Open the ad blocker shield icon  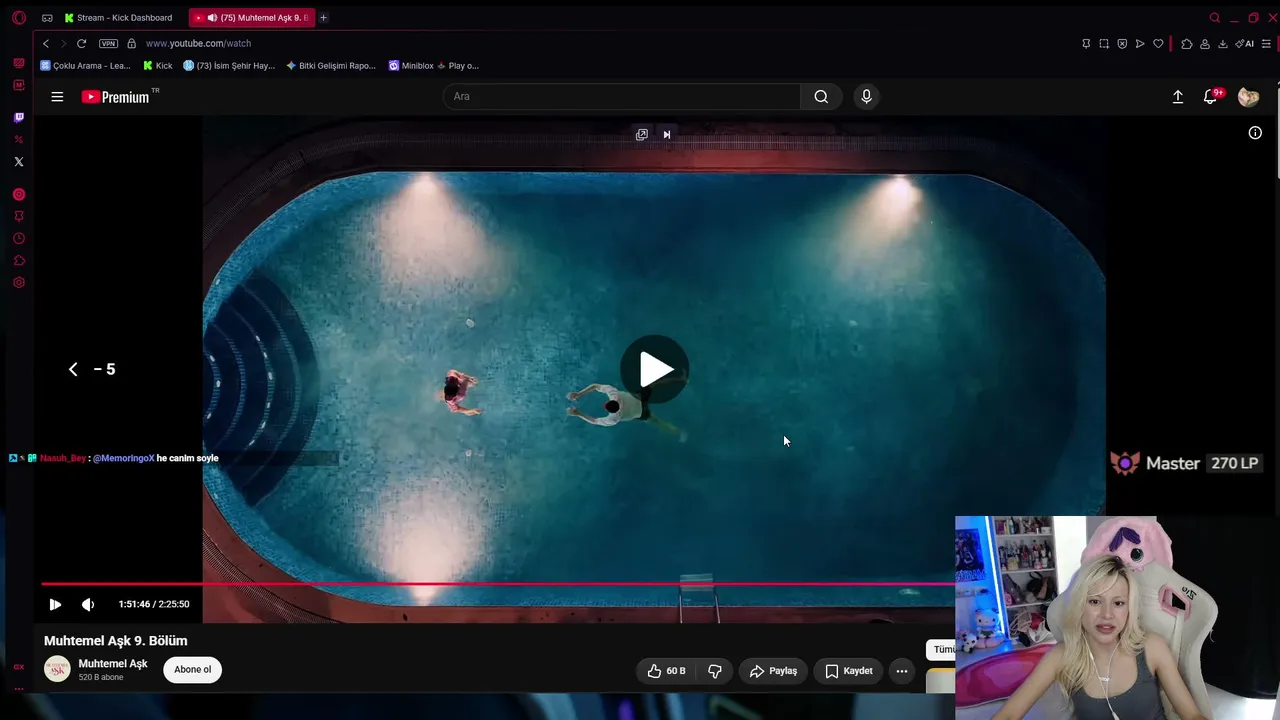tap(1122, 44)
